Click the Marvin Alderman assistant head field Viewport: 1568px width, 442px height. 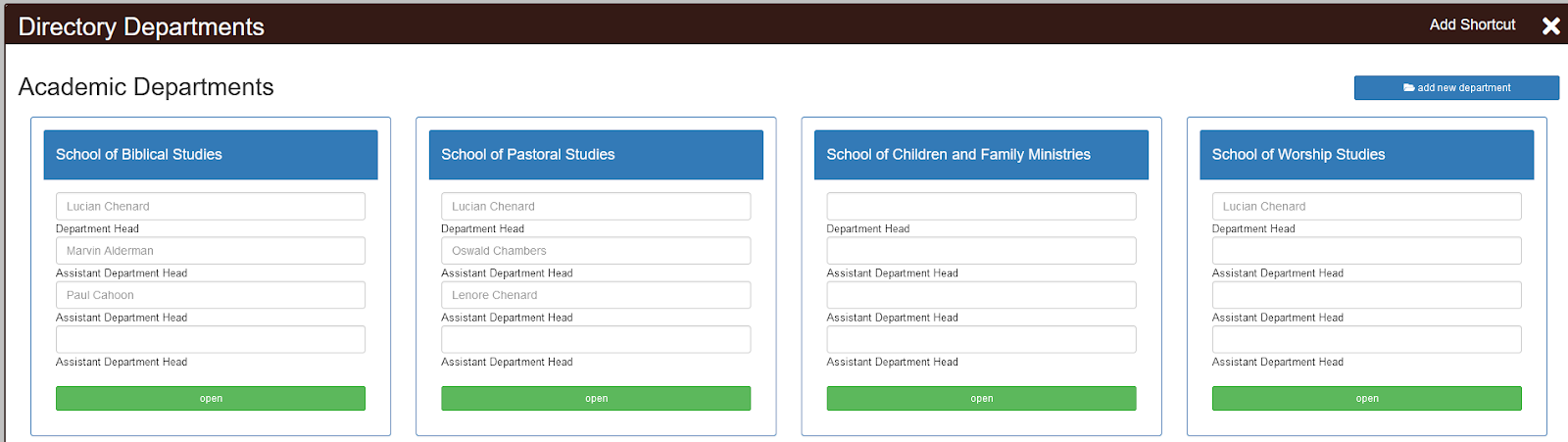click(x=211, y=250)
